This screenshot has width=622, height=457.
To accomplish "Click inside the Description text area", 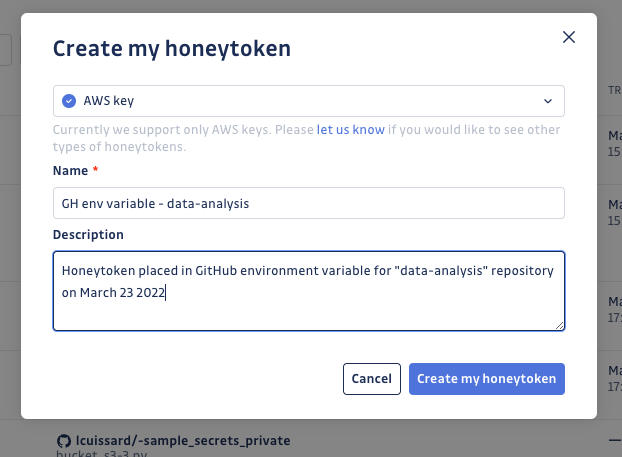I will coord(308,290).
